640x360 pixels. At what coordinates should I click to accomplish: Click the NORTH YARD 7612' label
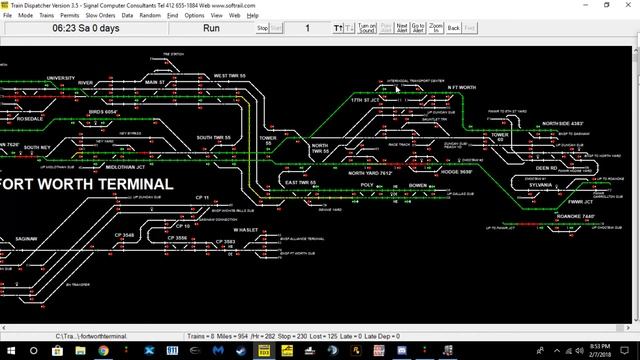click(370, 173)
